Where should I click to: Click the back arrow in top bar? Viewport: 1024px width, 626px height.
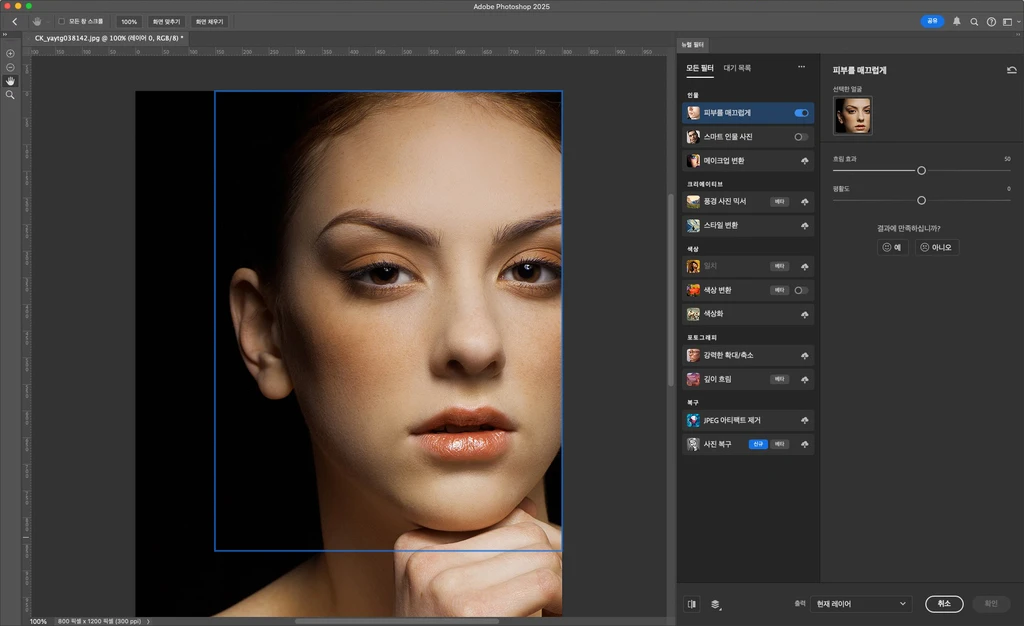click(14, 21)
